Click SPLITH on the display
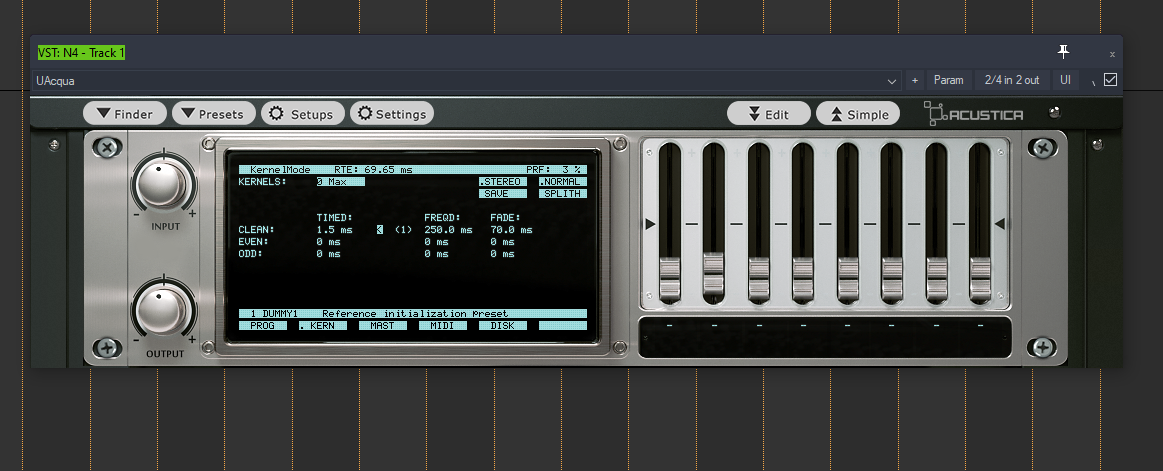1163x471 pixels. click(563, 194)
